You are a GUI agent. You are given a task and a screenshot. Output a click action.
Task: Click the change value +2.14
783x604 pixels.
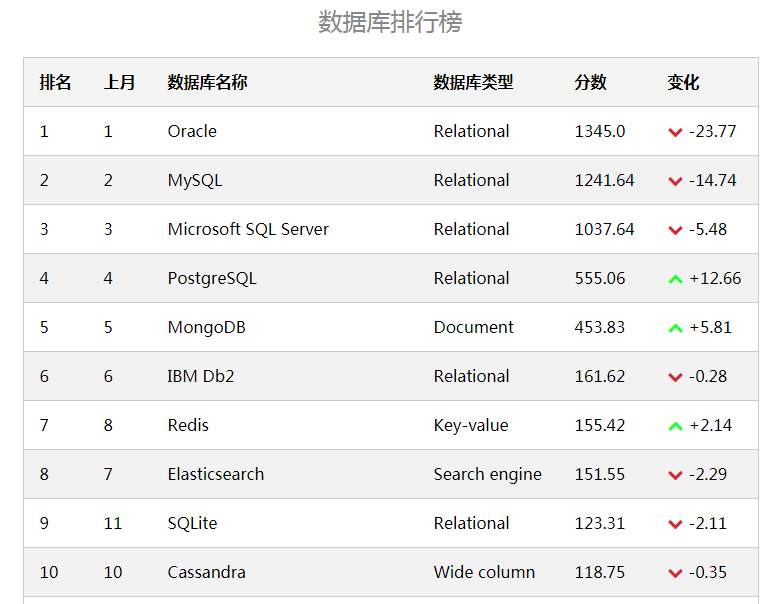tap(710, 425)
